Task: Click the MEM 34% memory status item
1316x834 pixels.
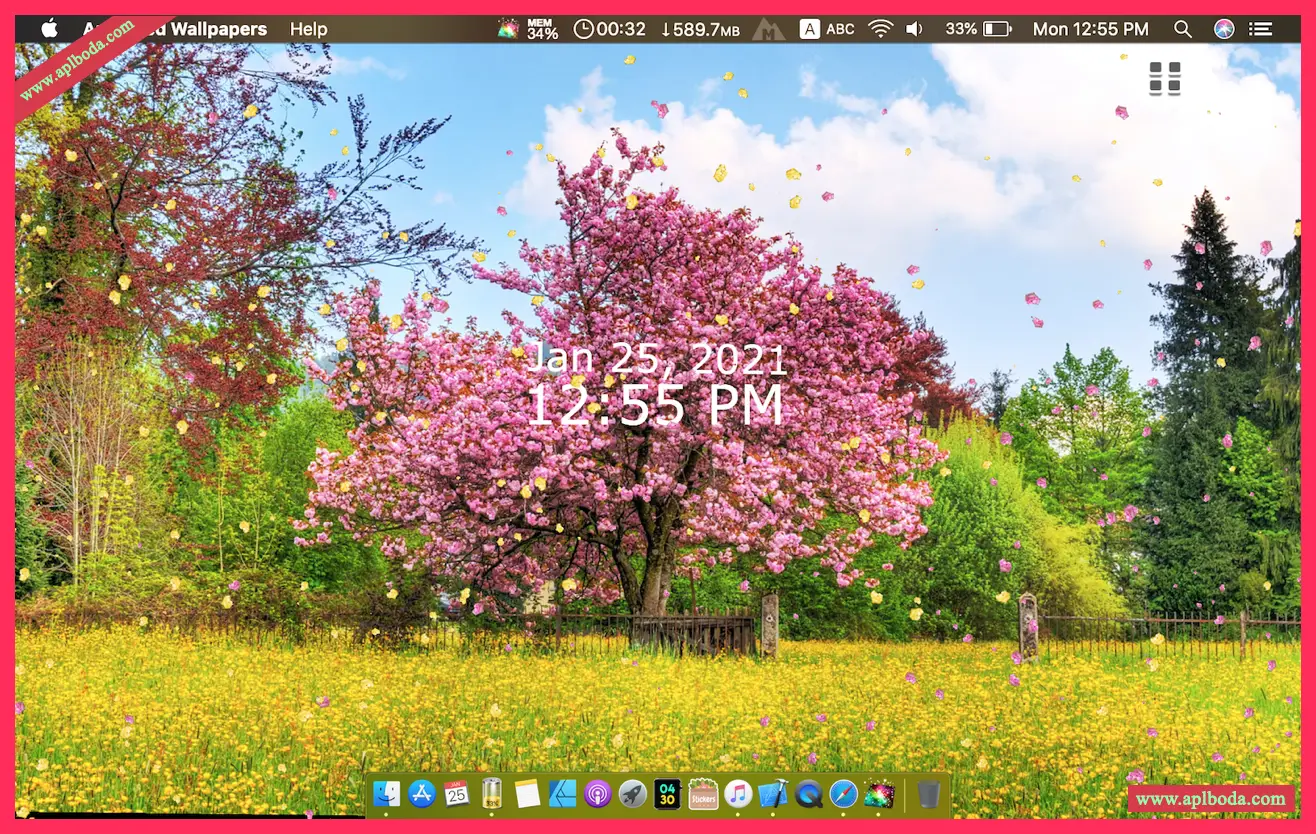Action: point(542,29)
